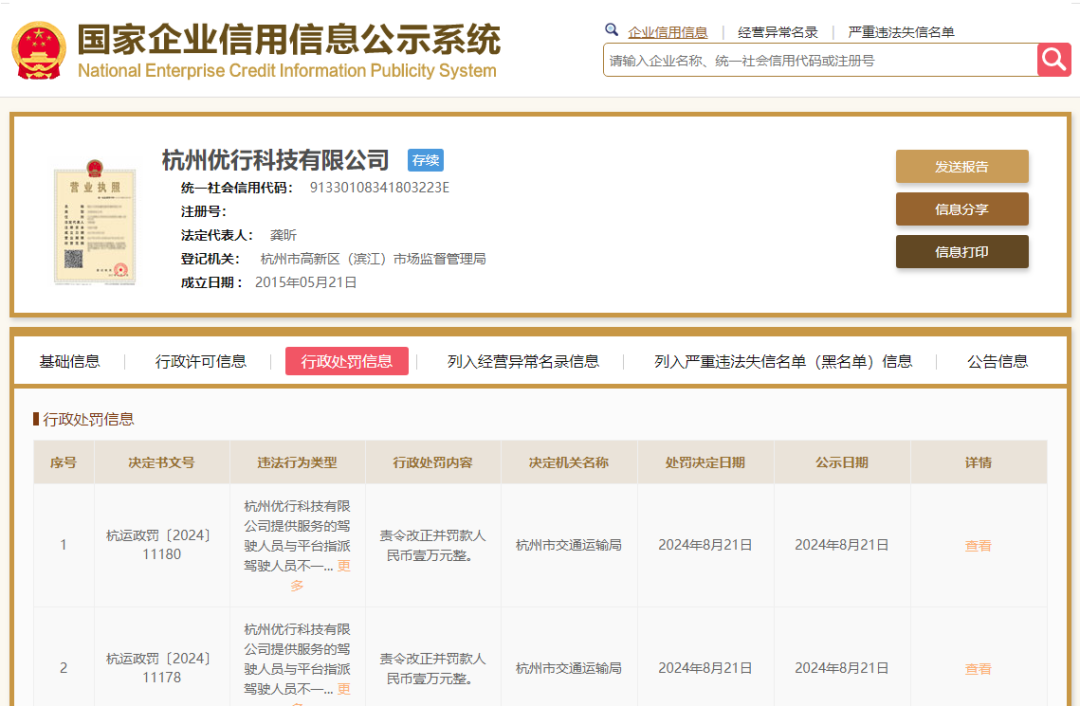Switch to 公告信息 tab

[997, 362]
